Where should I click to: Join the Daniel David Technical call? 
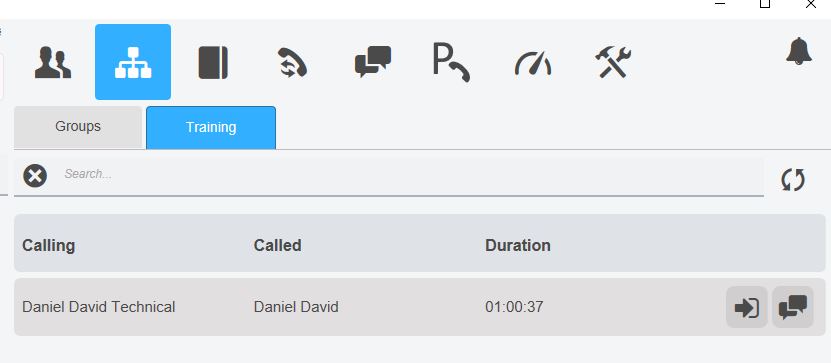click(x=747, y=307)
